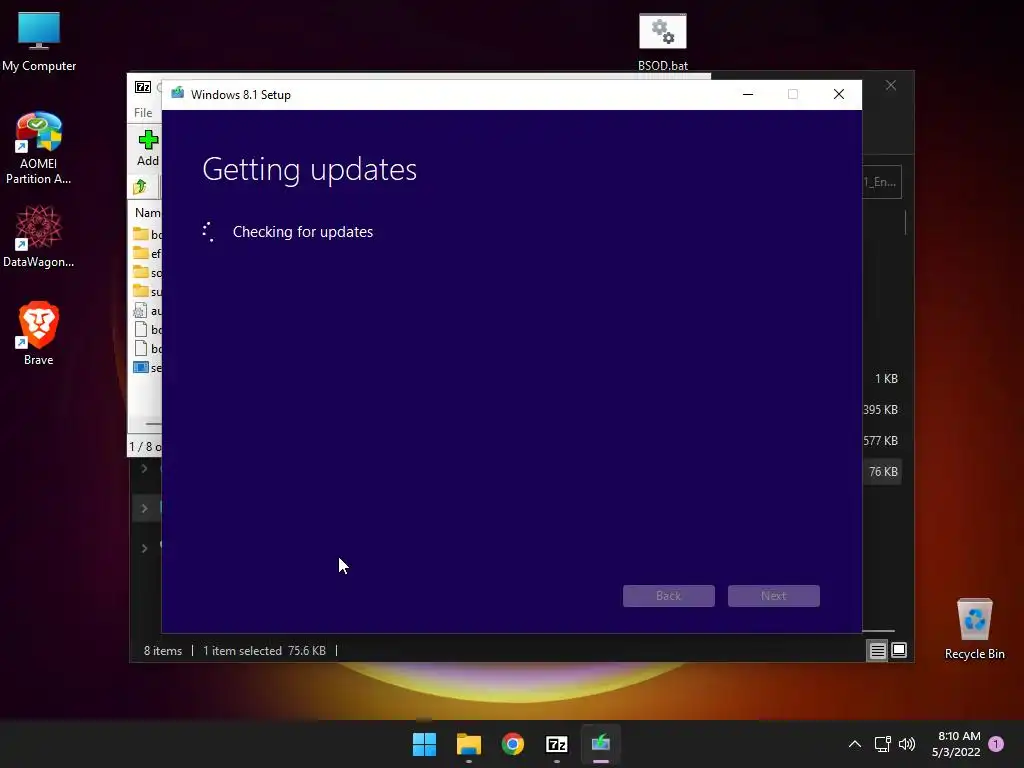Switch Explorer to large icons view
The width and height of the screenshot is (1024, 768).
899,650
